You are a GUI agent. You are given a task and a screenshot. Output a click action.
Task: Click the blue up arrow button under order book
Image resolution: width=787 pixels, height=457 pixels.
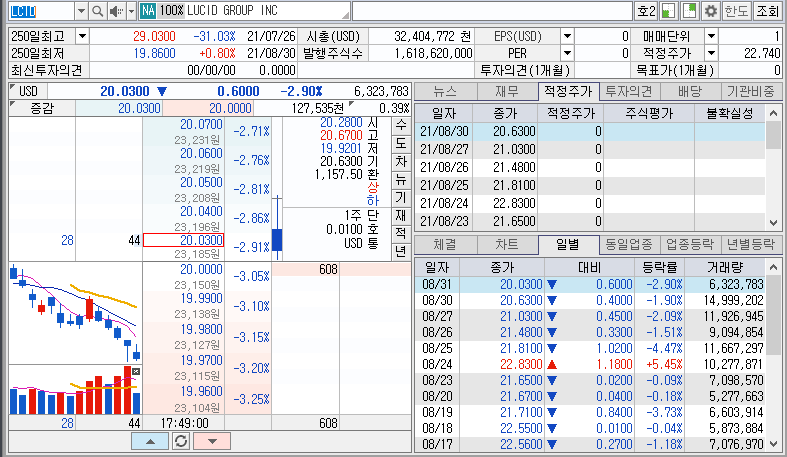(150, 441)
